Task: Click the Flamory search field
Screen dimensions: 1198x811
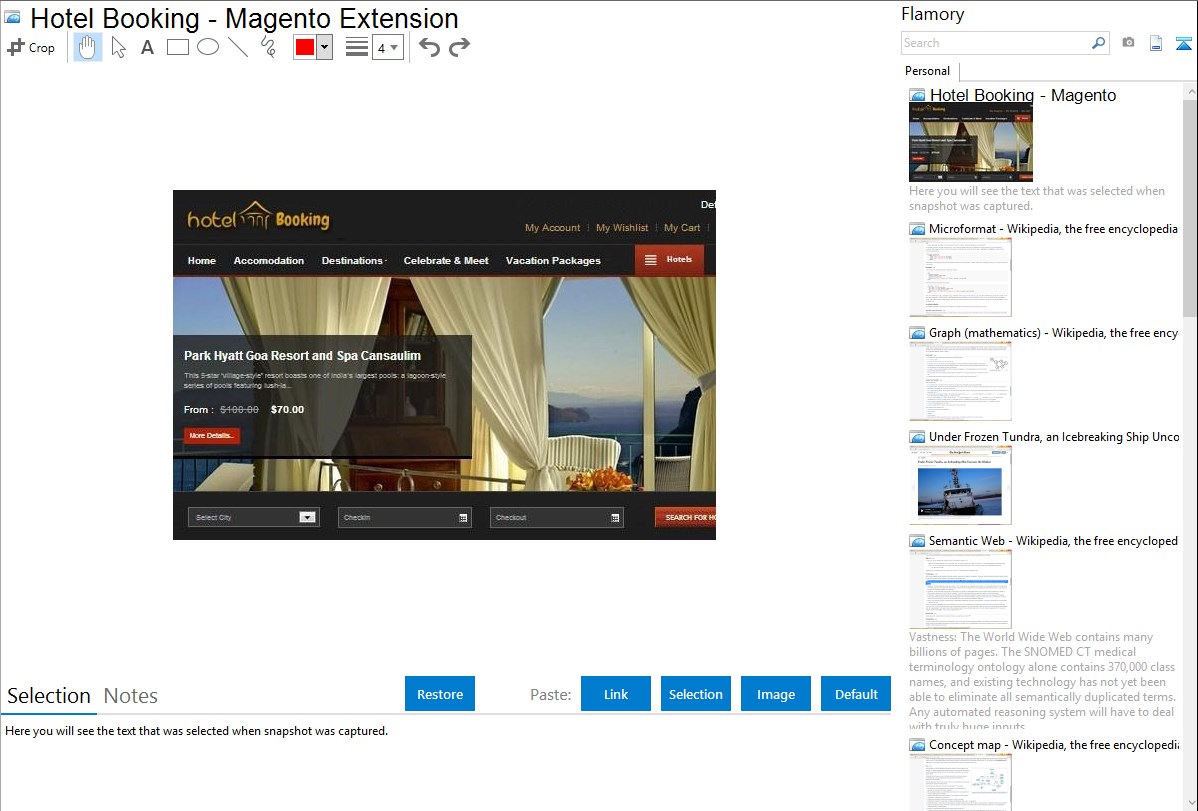Action: tap(995, 43)
